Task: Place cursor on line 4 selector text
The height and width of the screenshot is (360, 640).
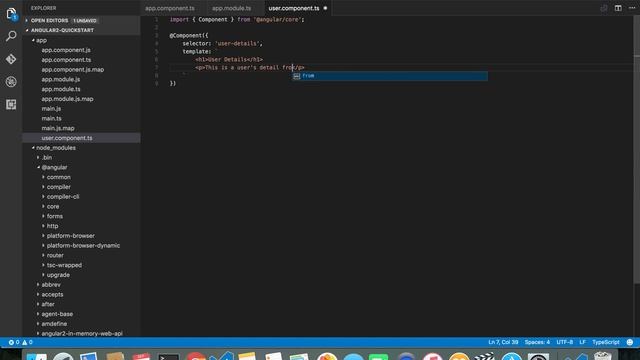Action: (222, 43)
